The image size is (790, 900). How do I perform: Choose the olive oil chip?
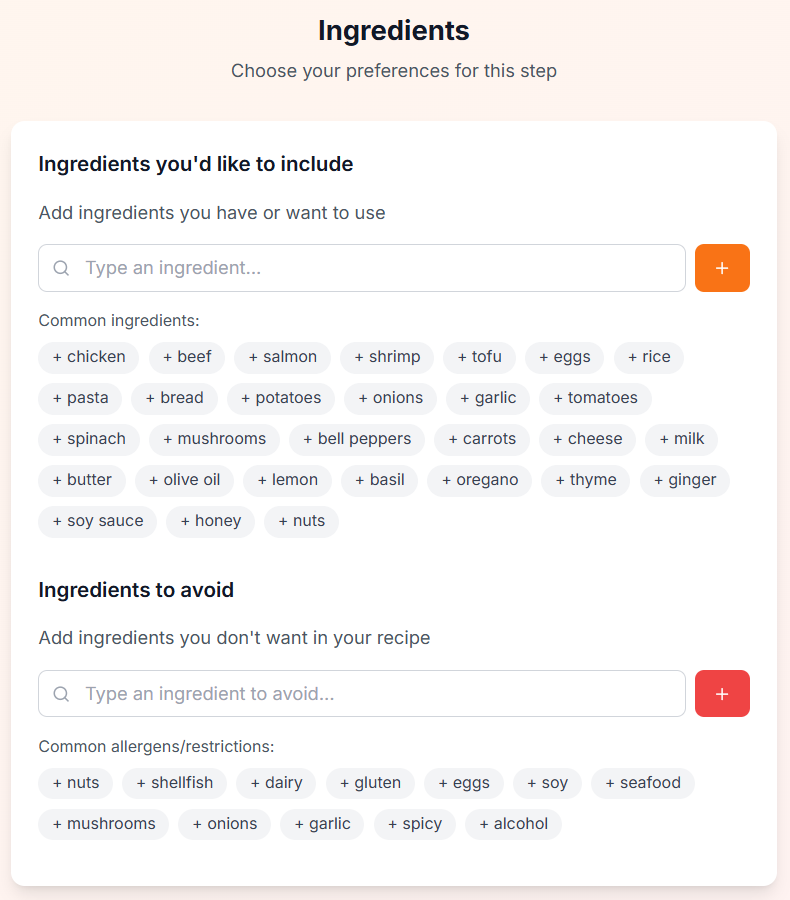184,480
